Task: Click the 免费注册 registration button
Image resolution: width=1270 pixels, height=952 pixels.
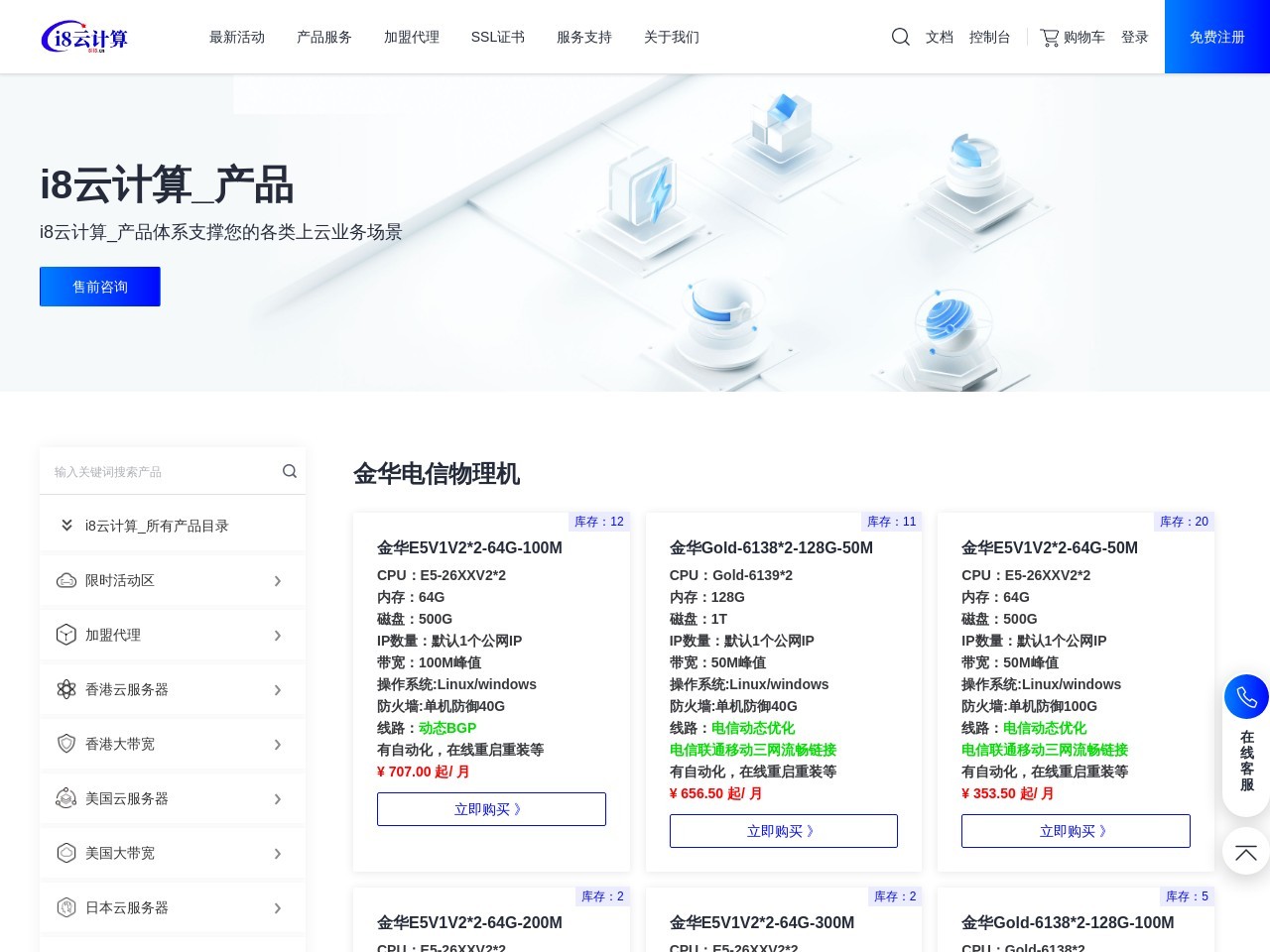Action: (1216, 37)
